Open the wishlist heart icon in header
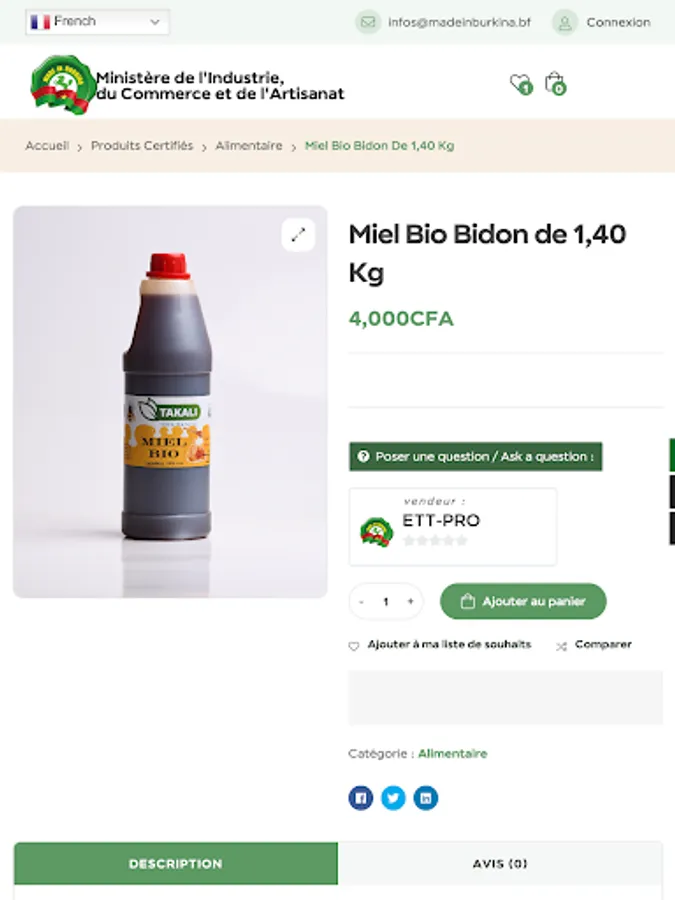 coord(519,83)
